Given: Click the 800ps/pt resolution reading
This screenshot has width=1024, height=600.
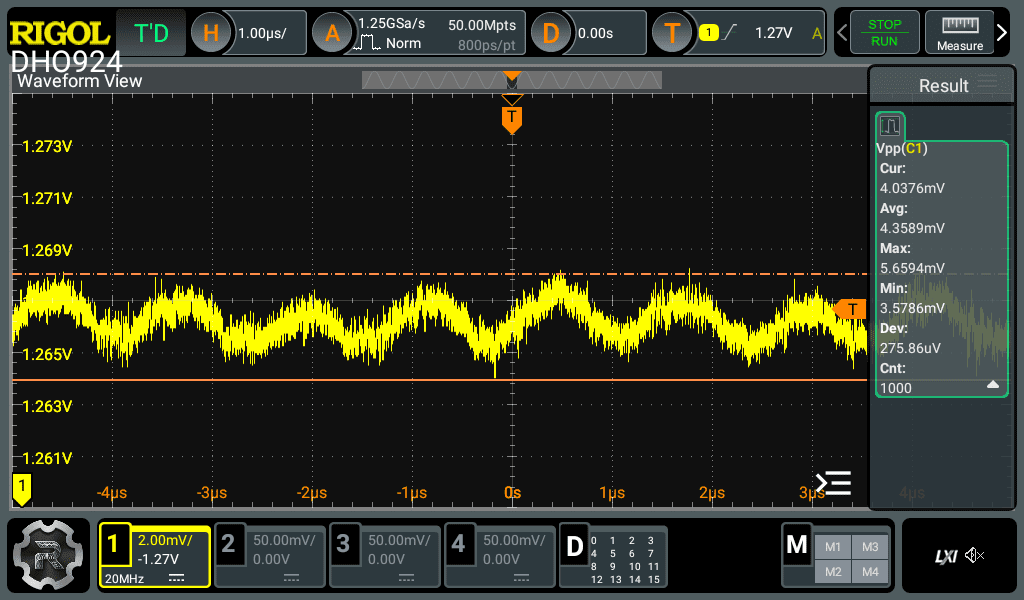Looking at the screenshot, I should coord(487,45).
